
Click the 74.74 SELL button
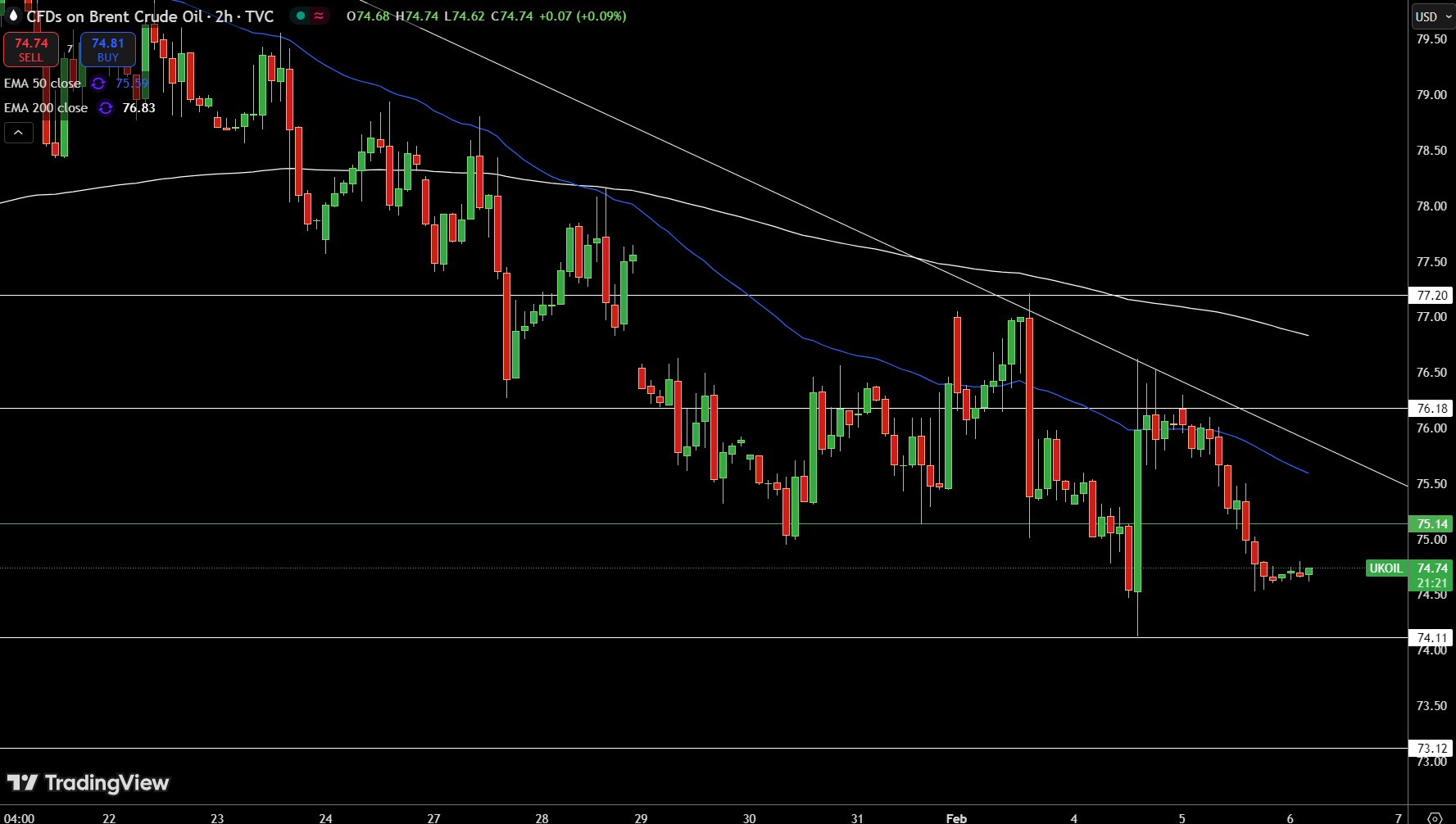(x=31, y=50)
